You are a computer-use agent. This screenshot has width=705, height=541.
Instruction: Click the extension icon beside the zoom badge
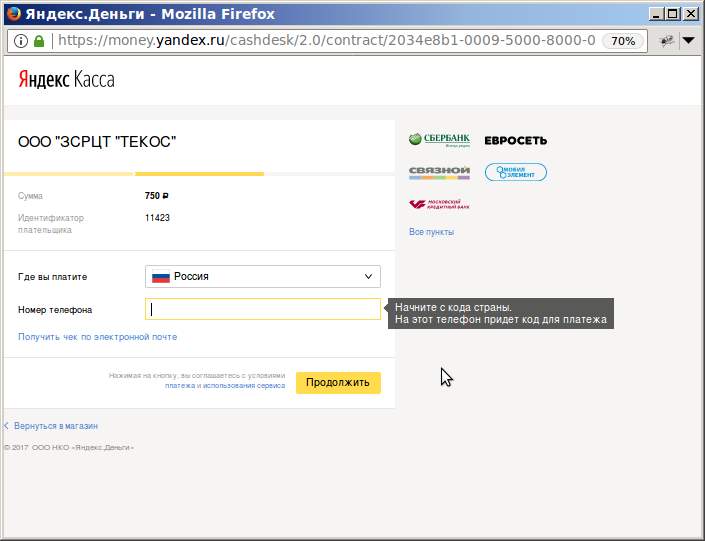666,40
